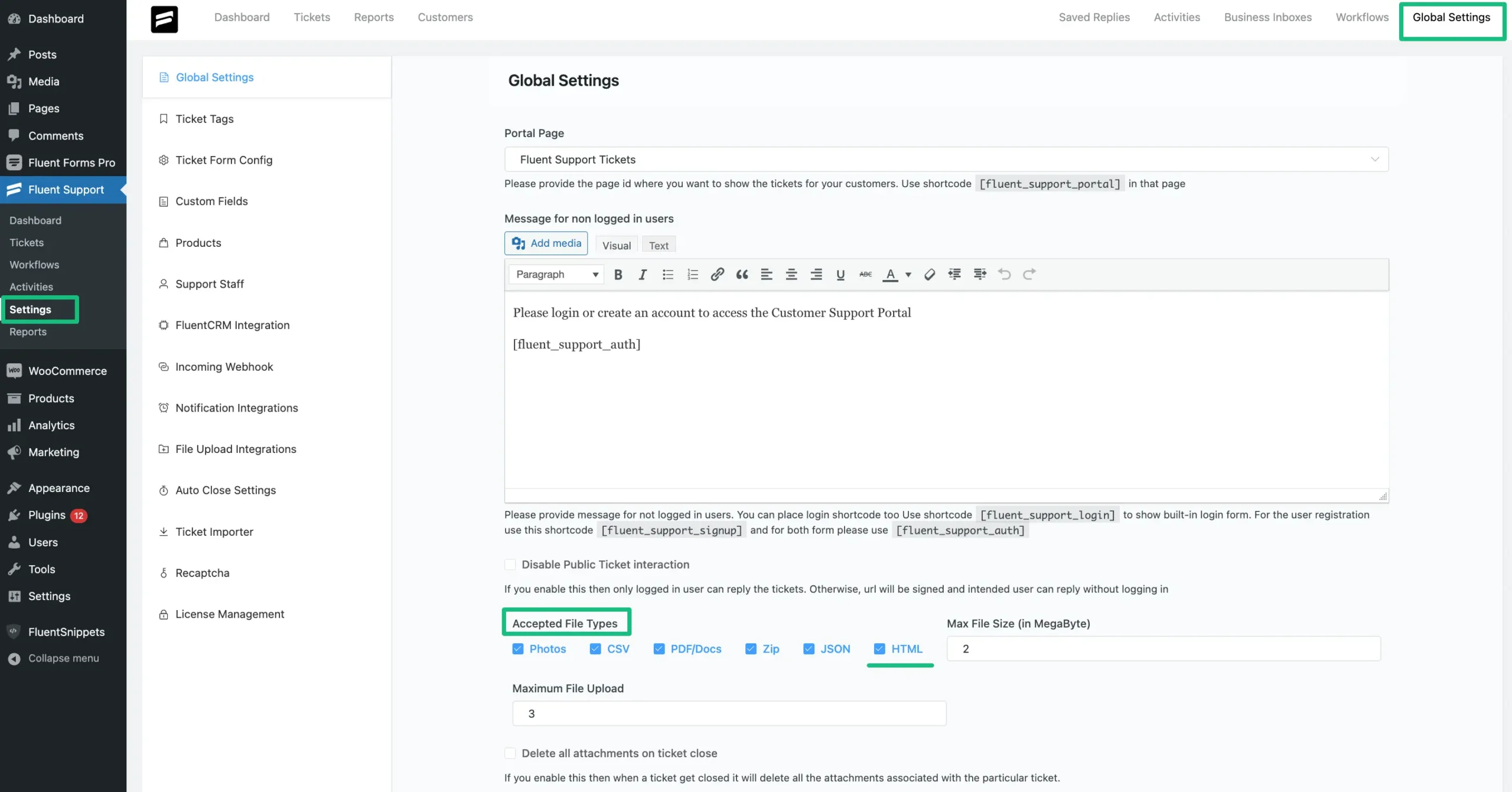Open the Paragraph format dropdown

[x=556, y=274]
